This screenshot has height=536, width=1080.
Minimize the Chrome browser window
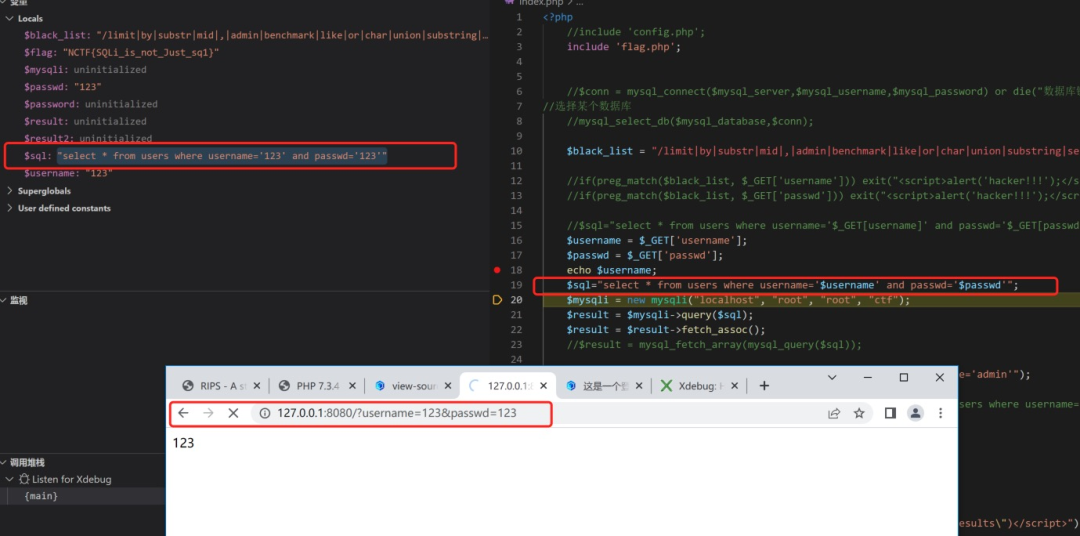(868, 378)
